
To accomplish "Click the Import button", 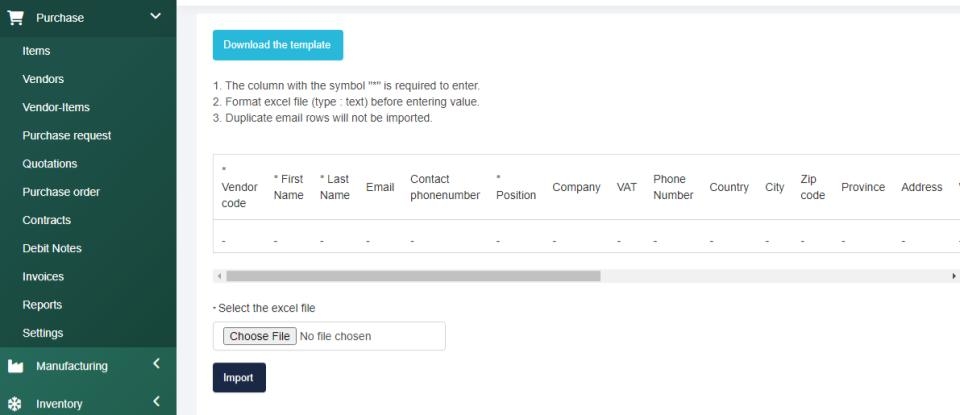I will tap(239, 378).
